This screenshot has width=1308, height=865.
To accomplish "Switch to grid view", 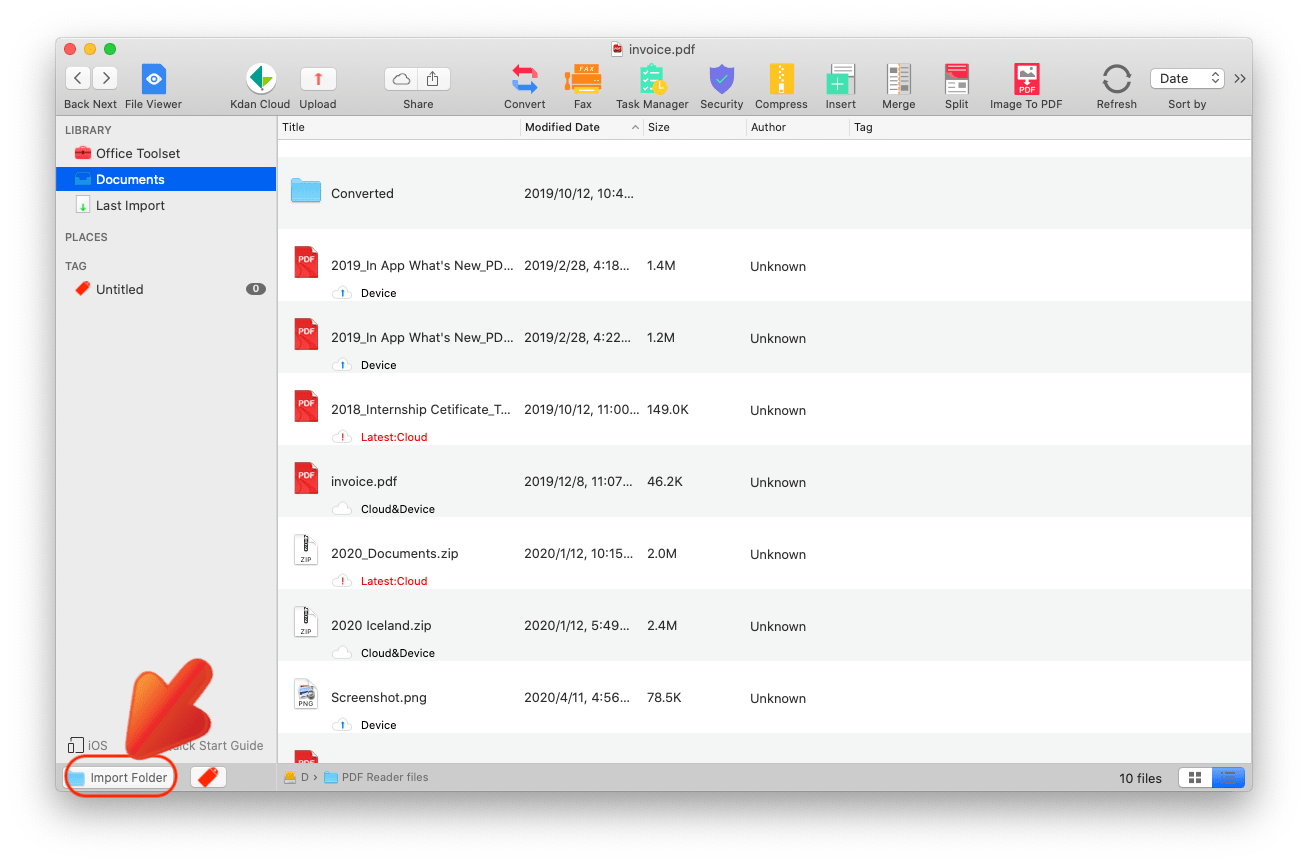I will coord(1194,777).
